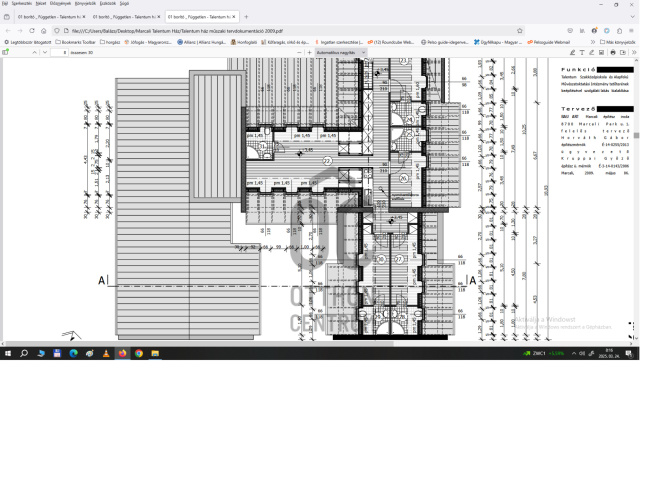Bookmark this page with star icon

[520, 30]
